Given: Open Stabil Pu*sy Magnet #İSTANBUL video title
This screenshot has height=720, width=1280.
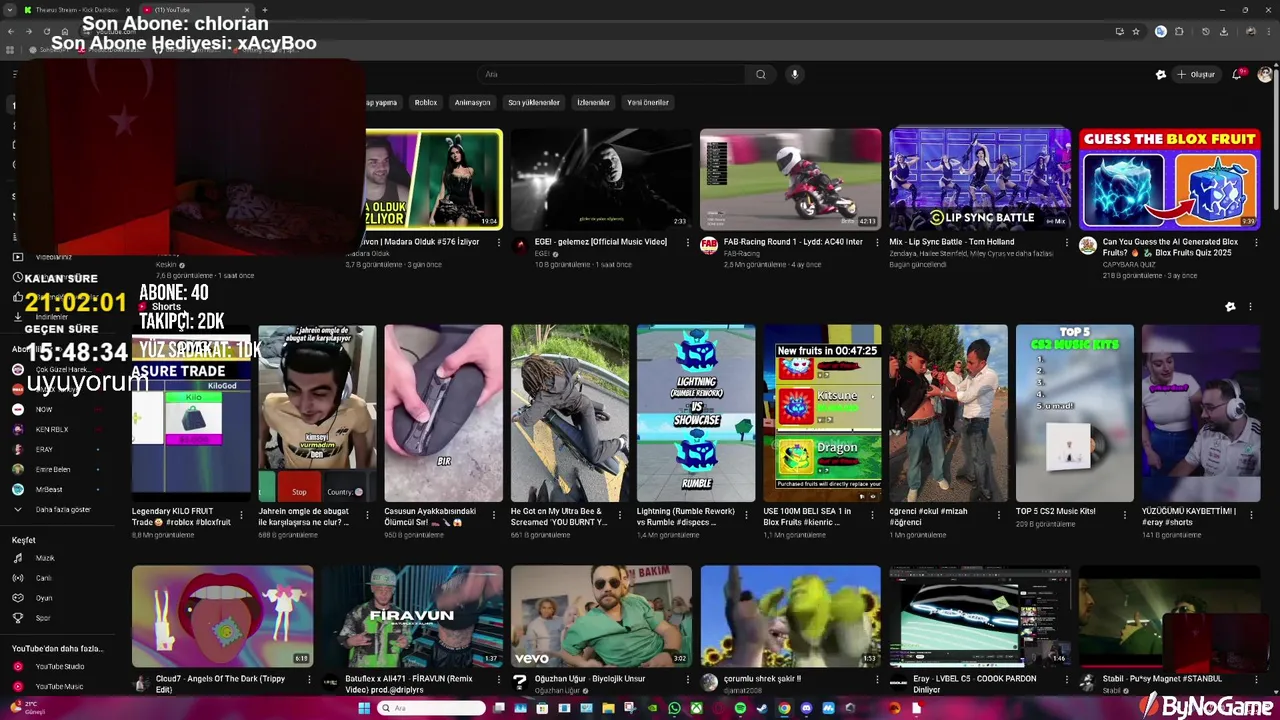Looking at the screenshot, I should point(1162,679).
